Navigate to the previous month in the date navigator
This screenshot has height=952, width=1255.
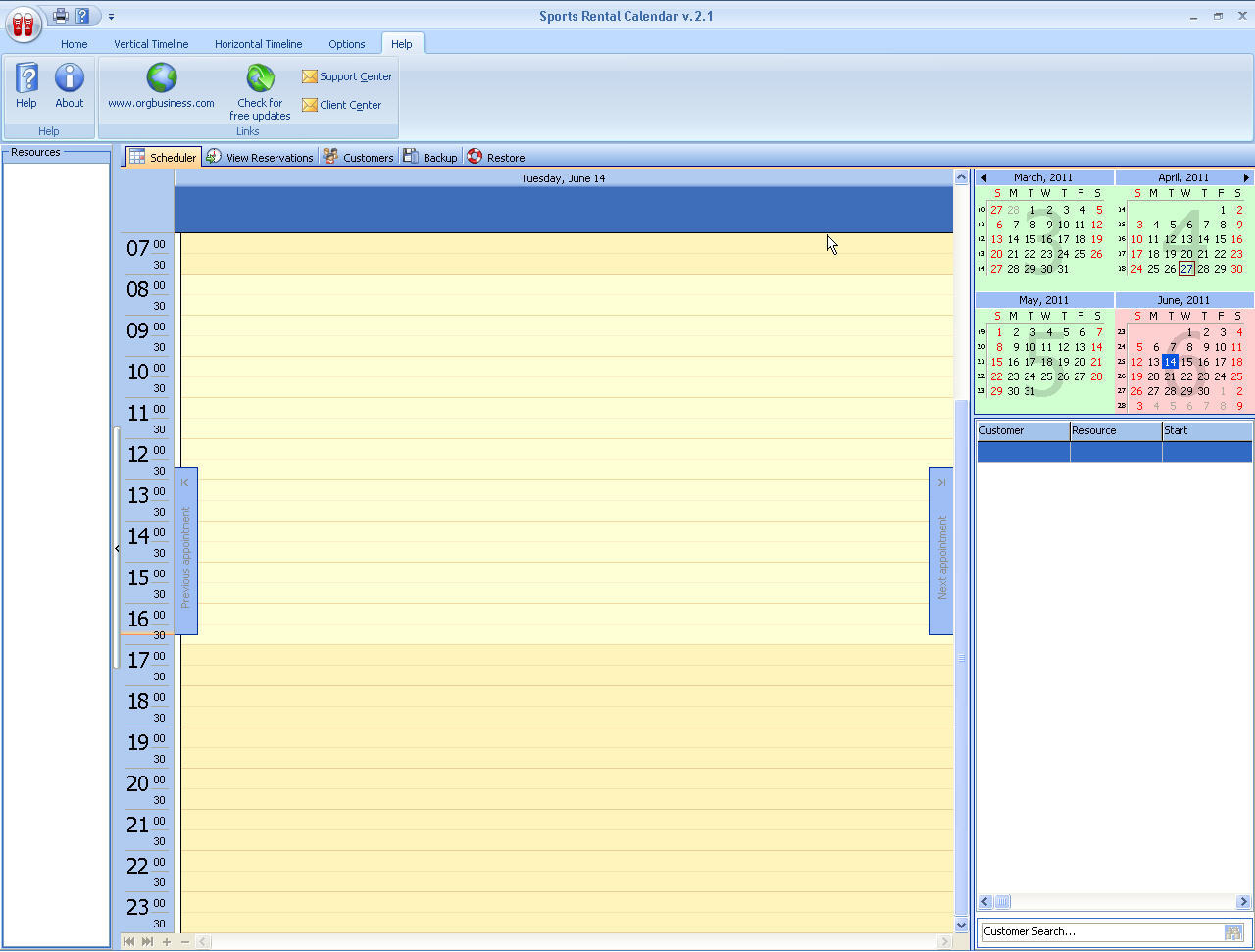tap(983, 176)
